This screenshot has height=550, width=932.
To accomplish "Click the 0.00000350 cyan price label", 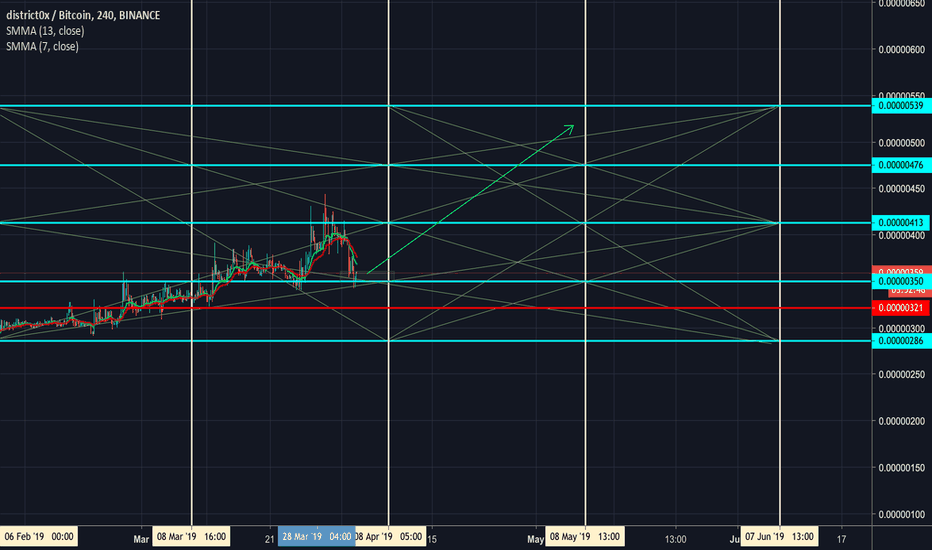I will click(x=901, y=281).
